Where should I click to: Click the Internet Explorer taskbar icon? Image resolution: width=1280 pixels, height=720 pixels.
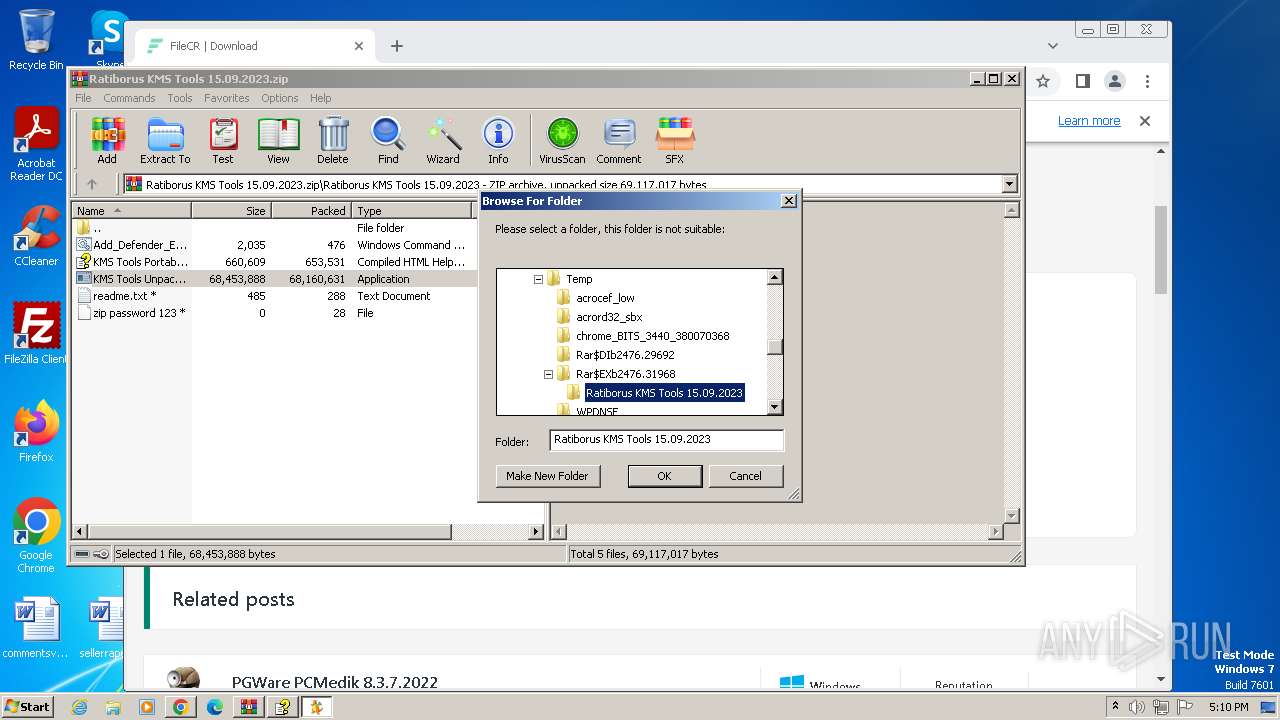[79, 707]
